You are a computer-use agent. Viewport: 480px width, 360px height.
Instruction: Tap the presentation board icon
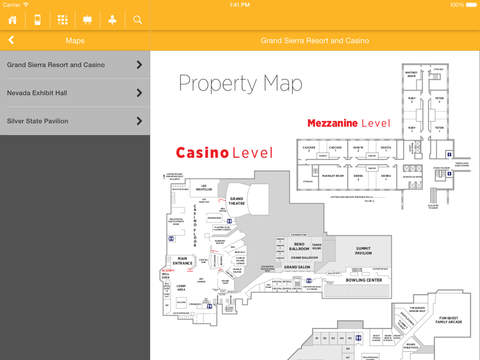pos(87,20)
